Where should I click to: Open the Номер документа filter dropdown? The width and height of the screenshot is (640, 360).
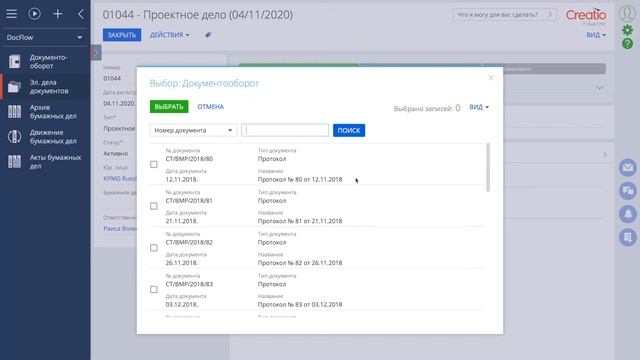coord(193,130)
